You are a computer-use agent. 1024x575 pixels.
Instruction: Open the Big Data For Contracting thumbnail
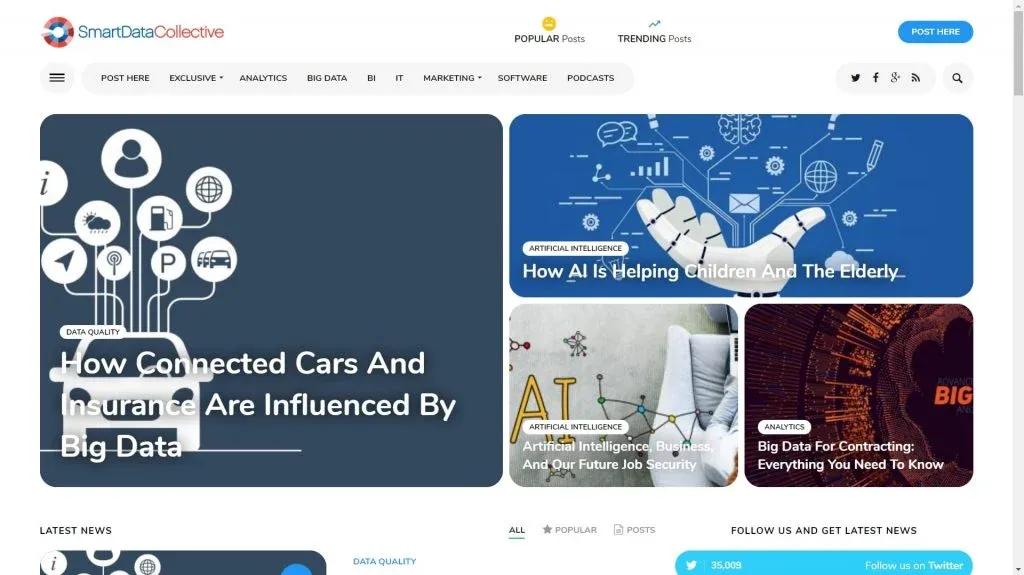pos(858,395)
